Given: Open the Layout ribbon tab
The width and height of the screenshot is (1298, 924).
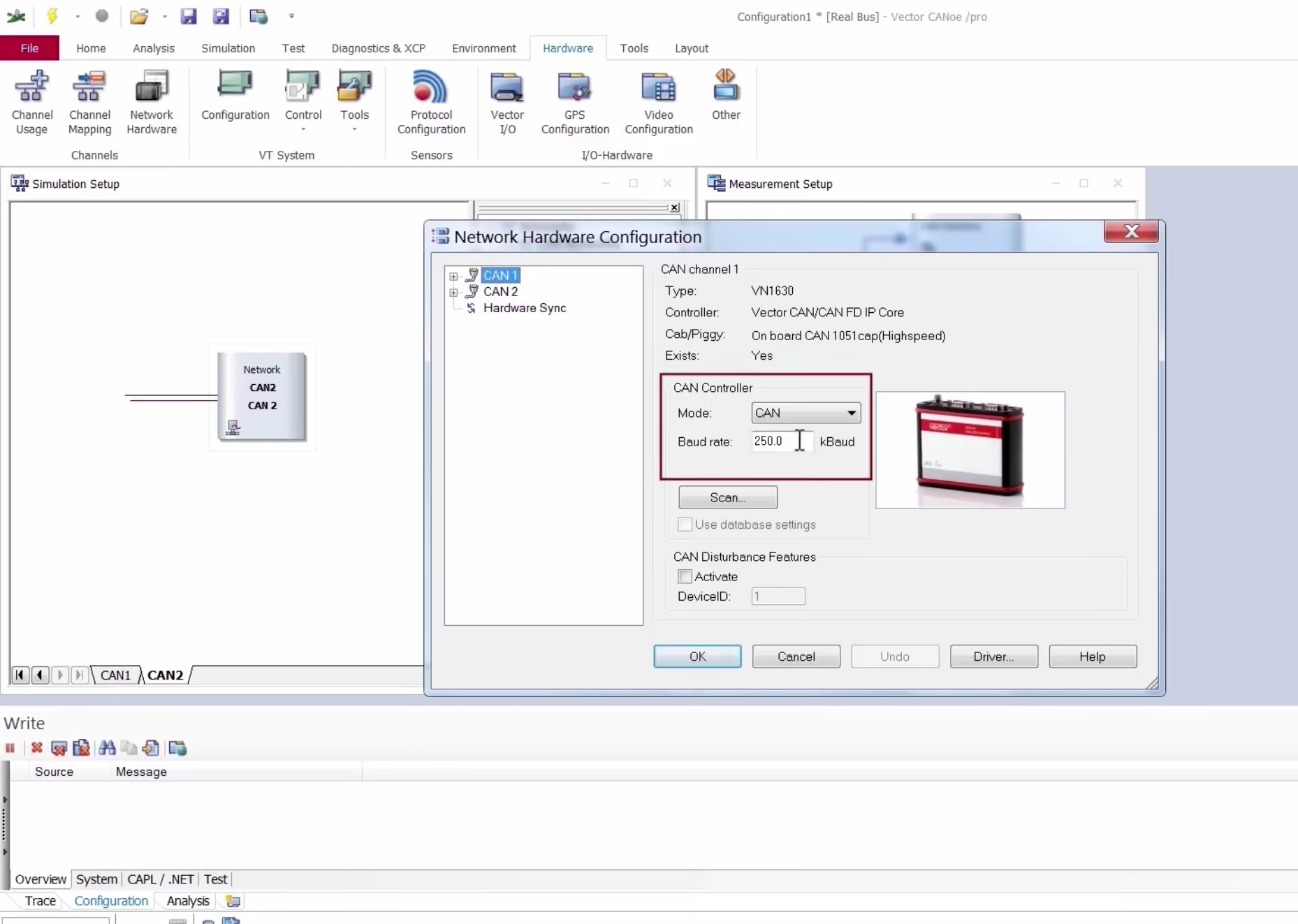Looking at the screenshot, I should [691, 48].
